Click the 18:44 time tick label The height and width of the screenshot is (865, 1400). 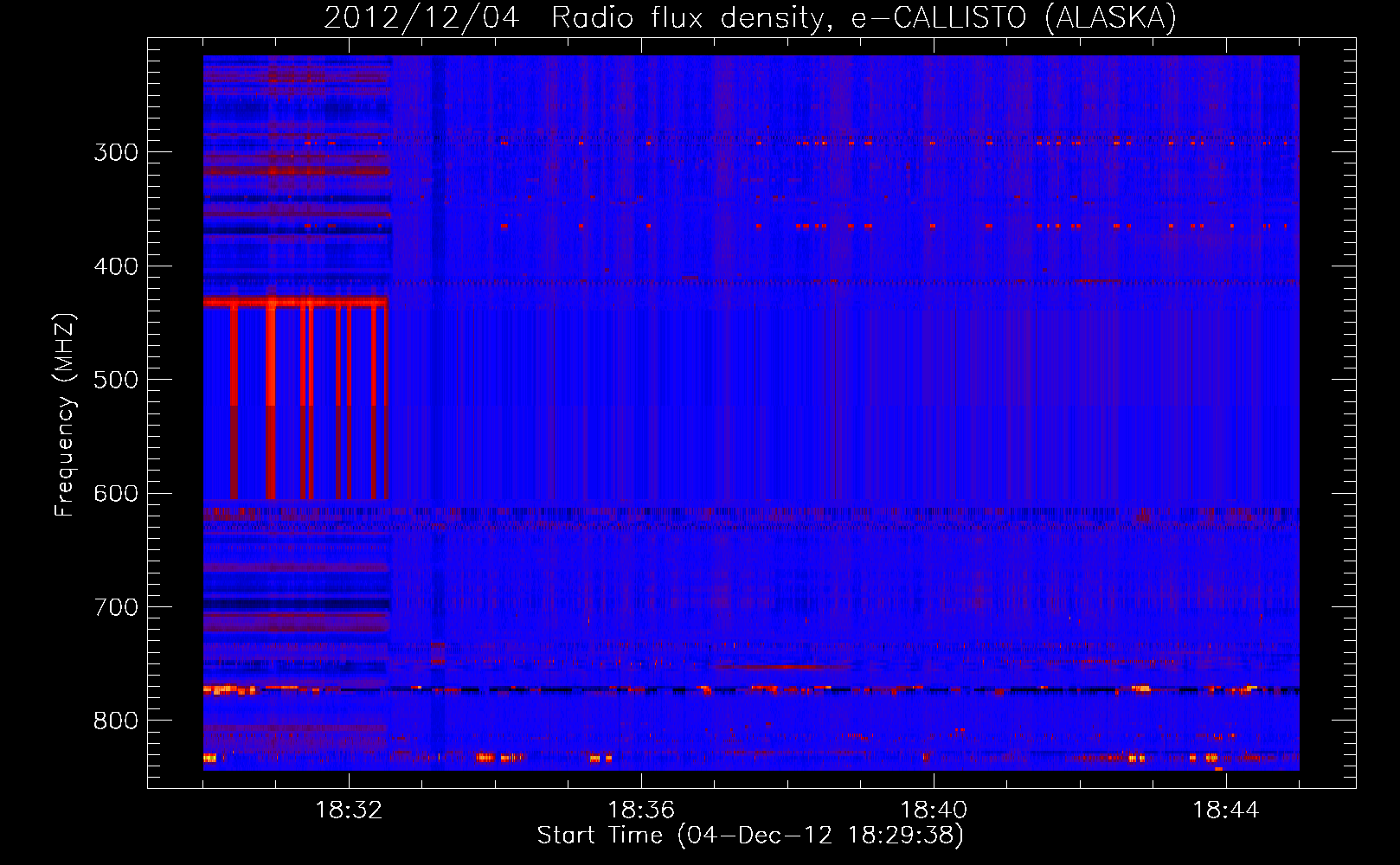(x=1226, y=811)
